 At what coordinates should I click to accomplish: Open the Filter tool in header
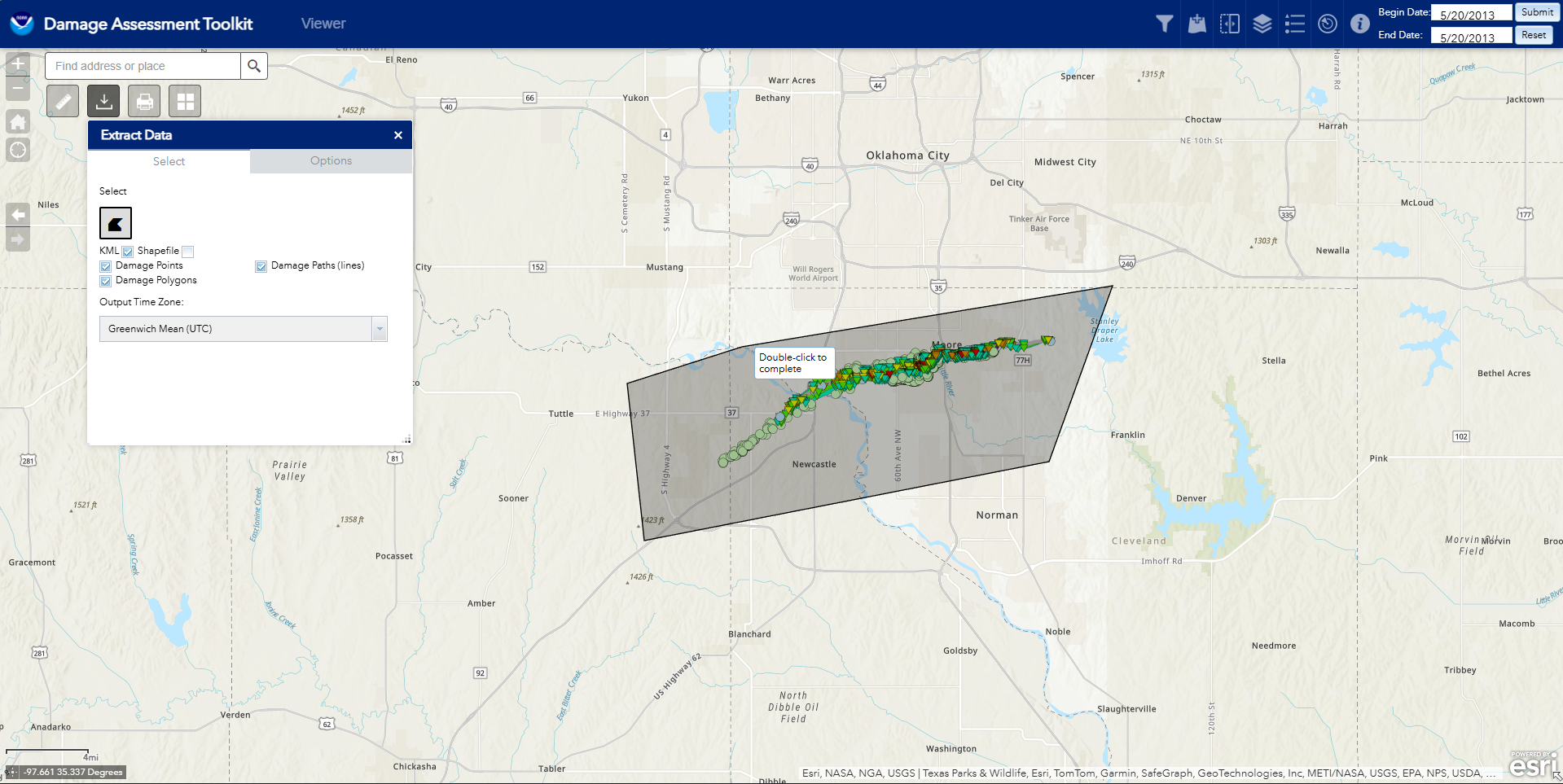(1165, 24)
